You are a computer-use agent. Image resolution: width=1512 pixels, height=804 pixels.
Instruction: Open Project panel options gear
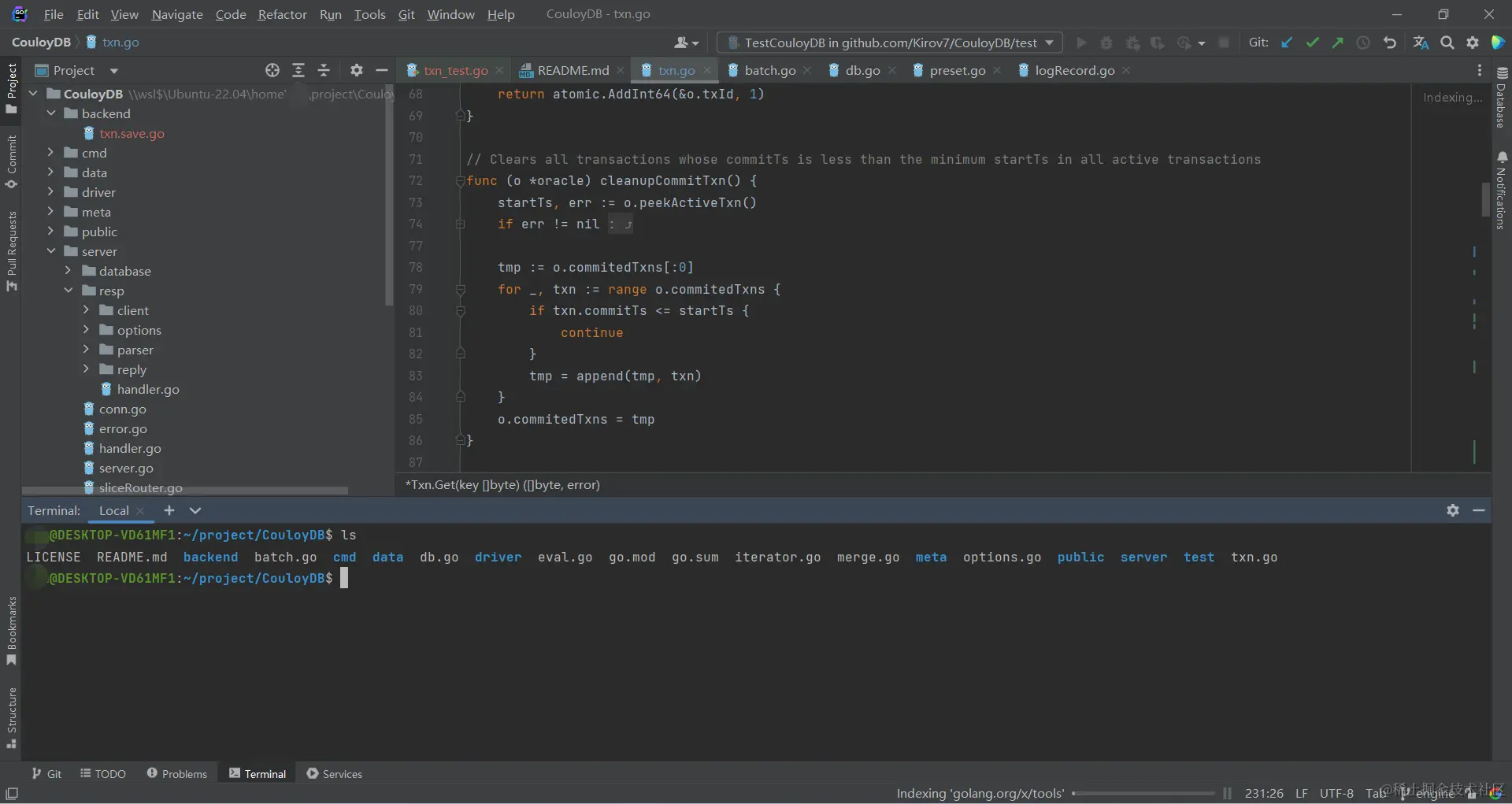357,70
